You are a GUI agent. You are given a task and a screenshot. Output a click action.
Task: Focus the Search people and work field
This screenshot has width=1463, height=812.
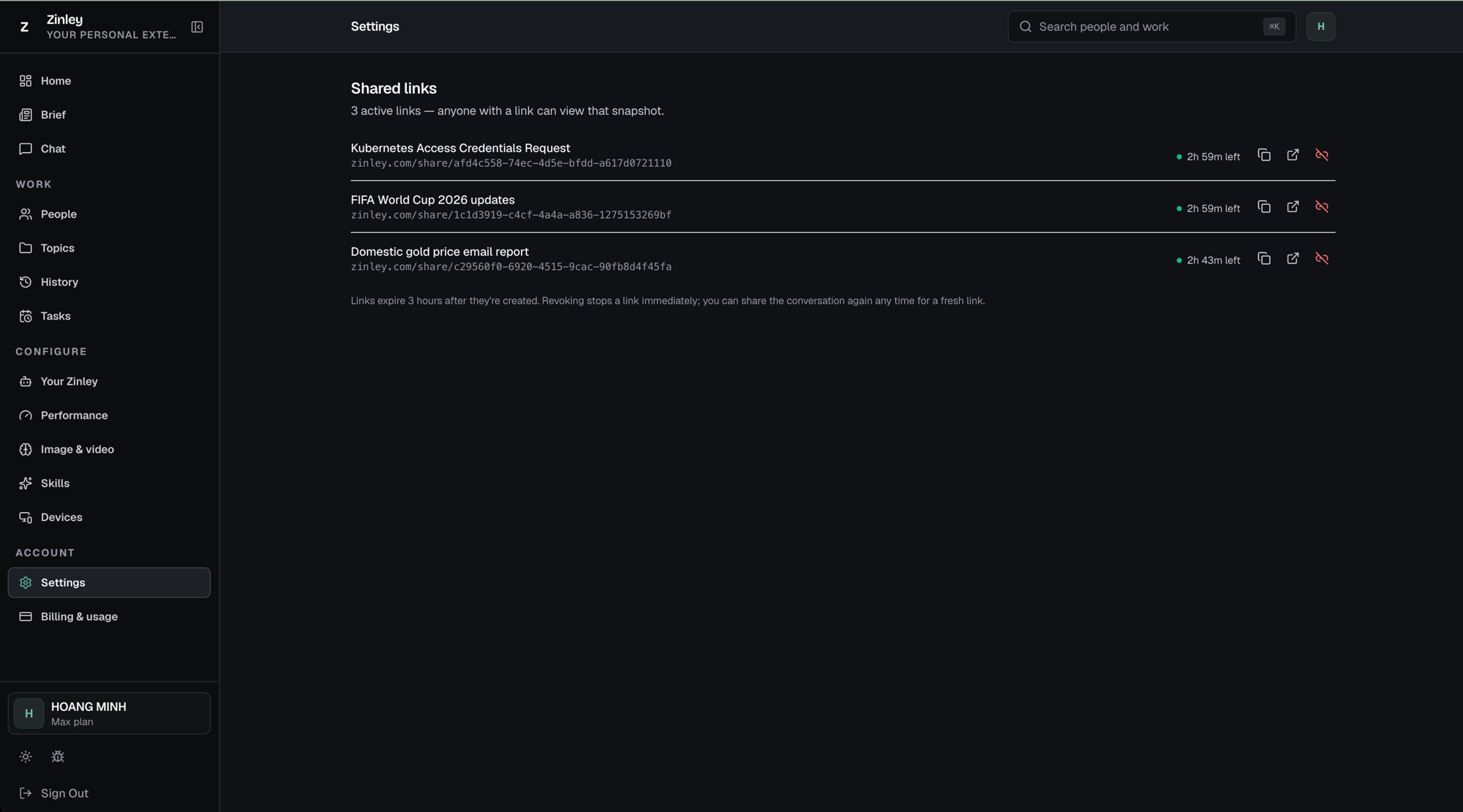(1151, 27)
